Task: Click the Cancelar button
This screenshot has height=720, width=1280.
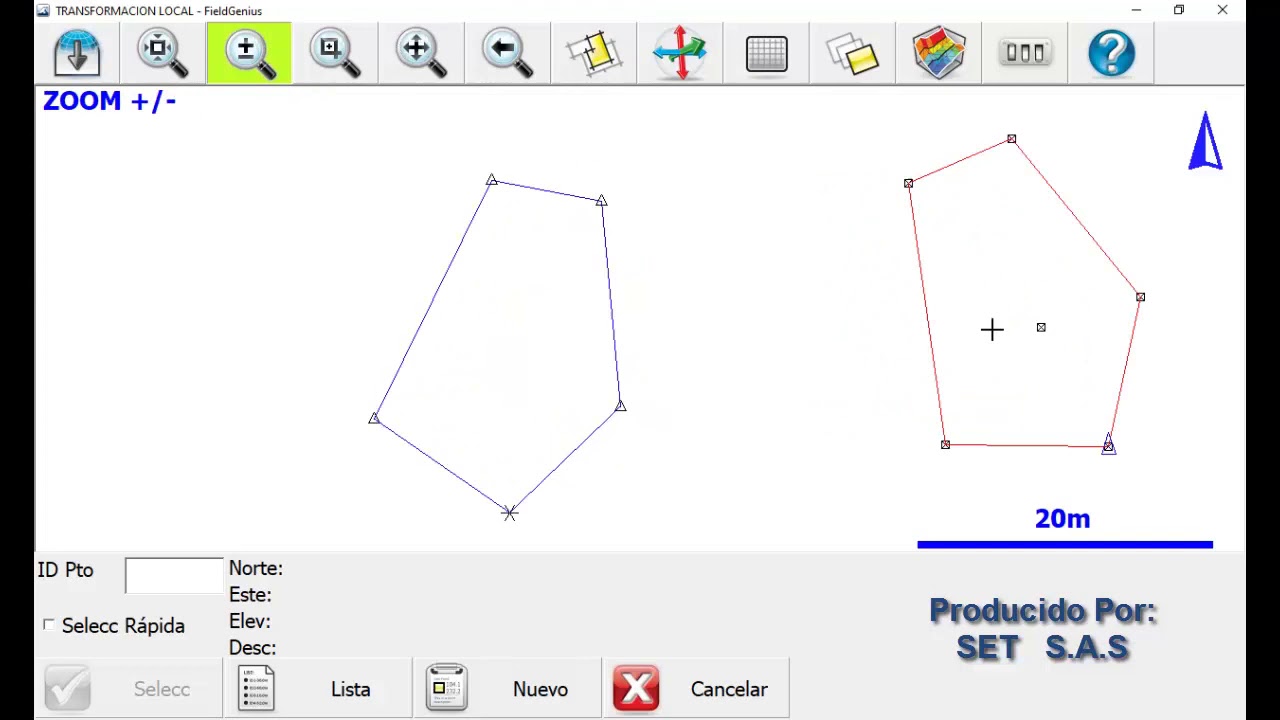Action: [696, 688]
